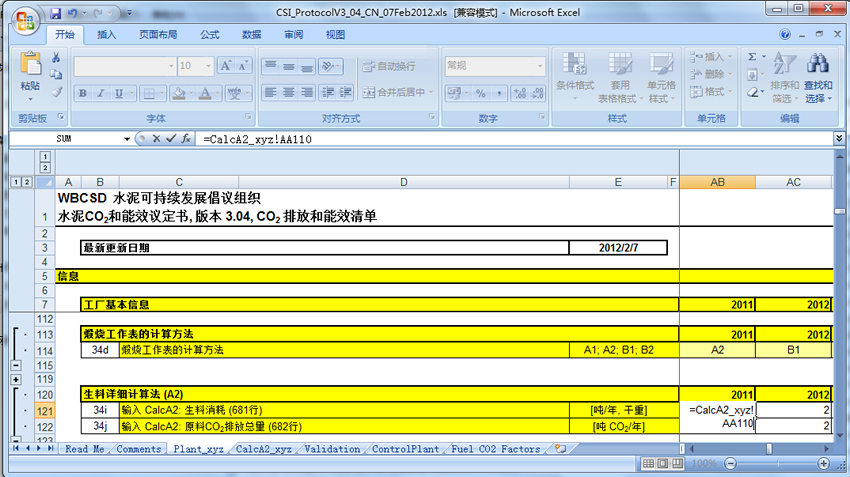
Task: Click the AutoSum sigma icon
Action: (752, 57)
